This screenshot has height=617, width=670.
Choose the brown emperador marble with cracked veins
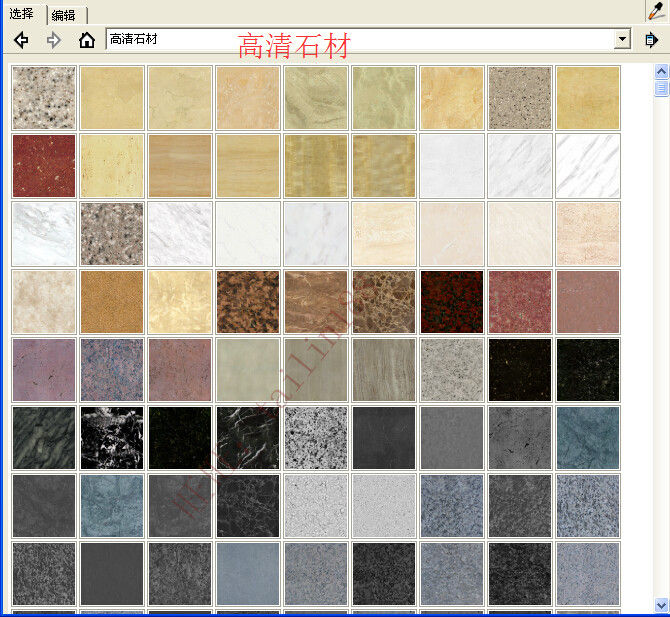pos(384,302)
